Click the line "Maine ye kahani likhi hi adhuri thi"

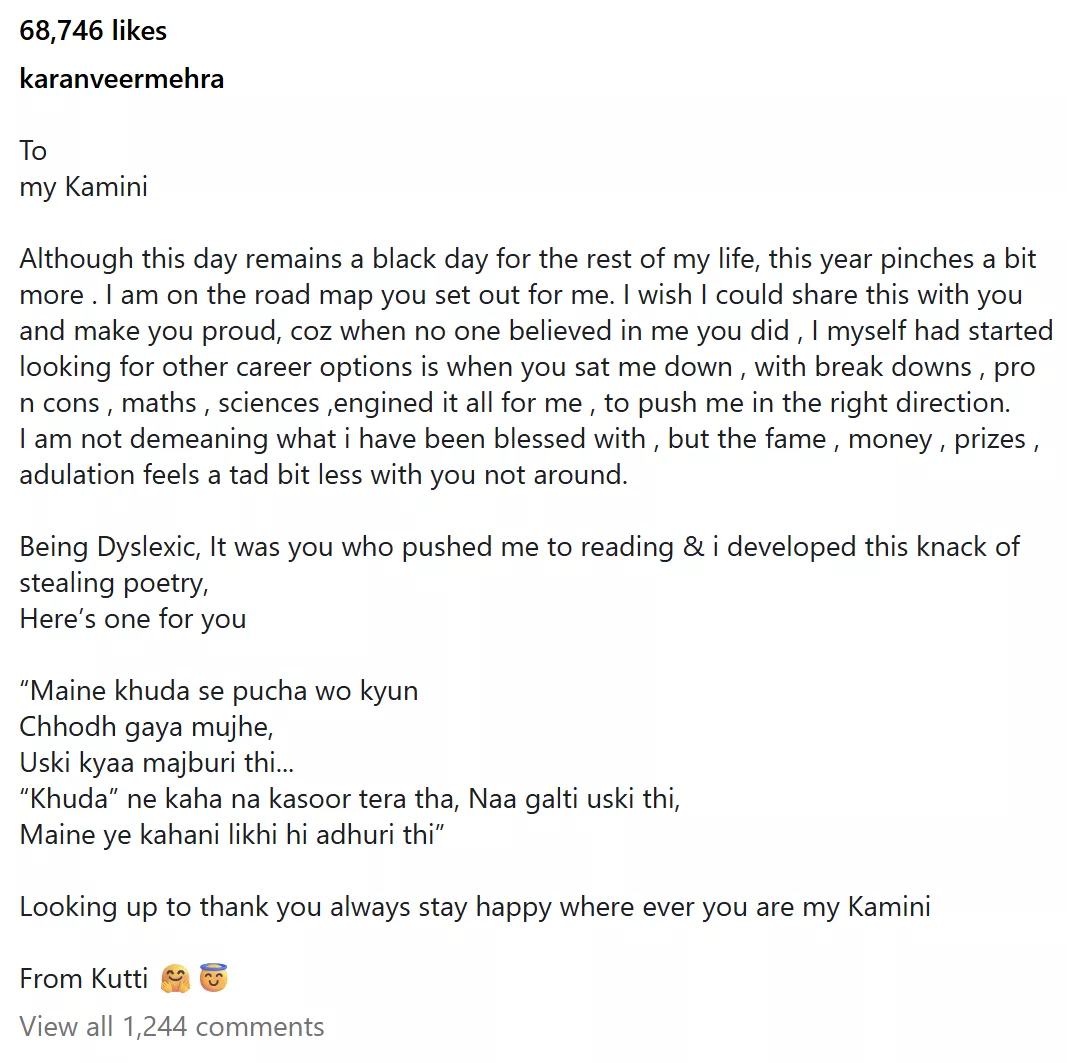[x=232, y=835]
